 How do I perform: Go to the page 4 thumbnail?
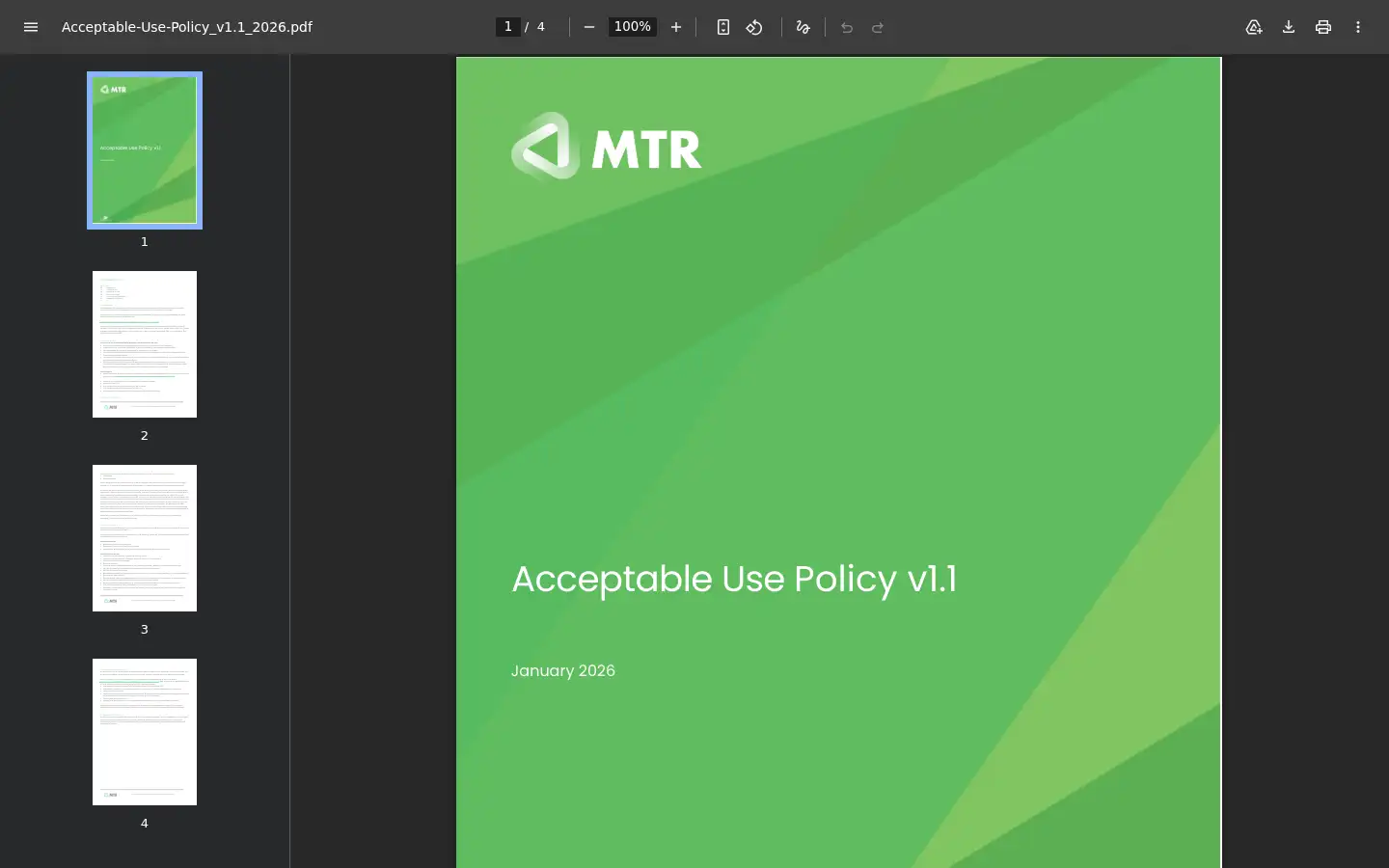pos(145,732)
